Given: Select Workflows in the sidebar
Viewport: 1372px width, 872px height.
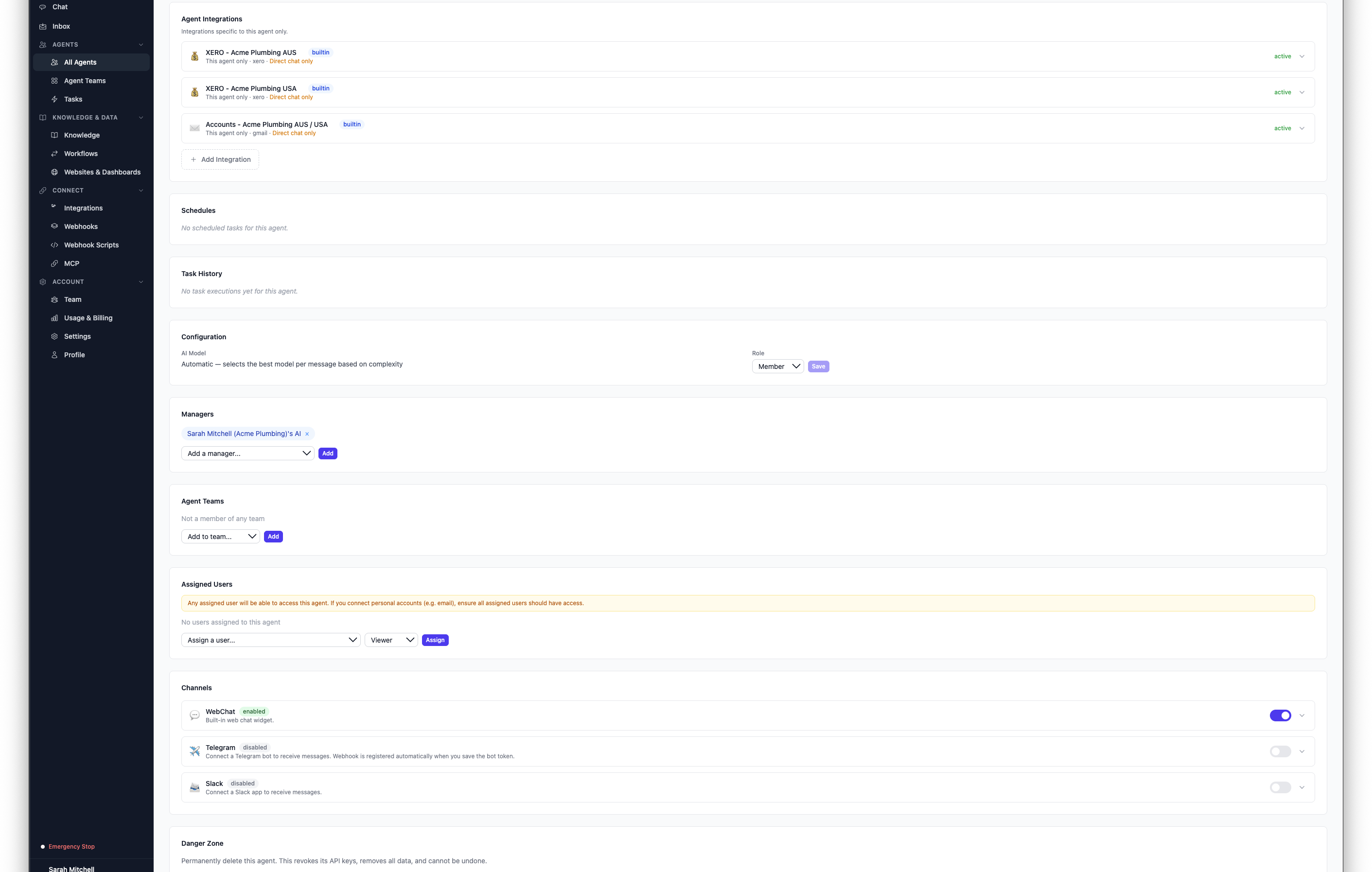Looking at the screenshot, I should pyautogui.click(x=81, y=153).
